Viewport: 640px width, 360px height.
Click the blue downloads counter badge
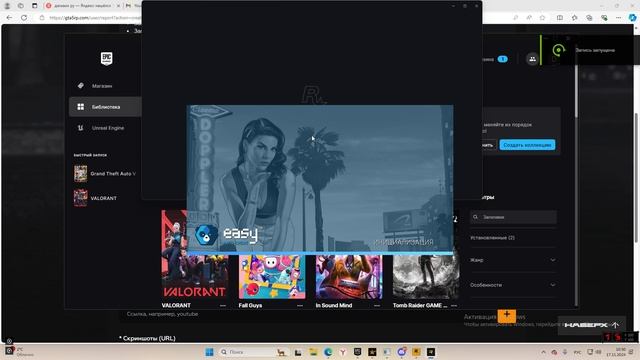coord(502,59)
